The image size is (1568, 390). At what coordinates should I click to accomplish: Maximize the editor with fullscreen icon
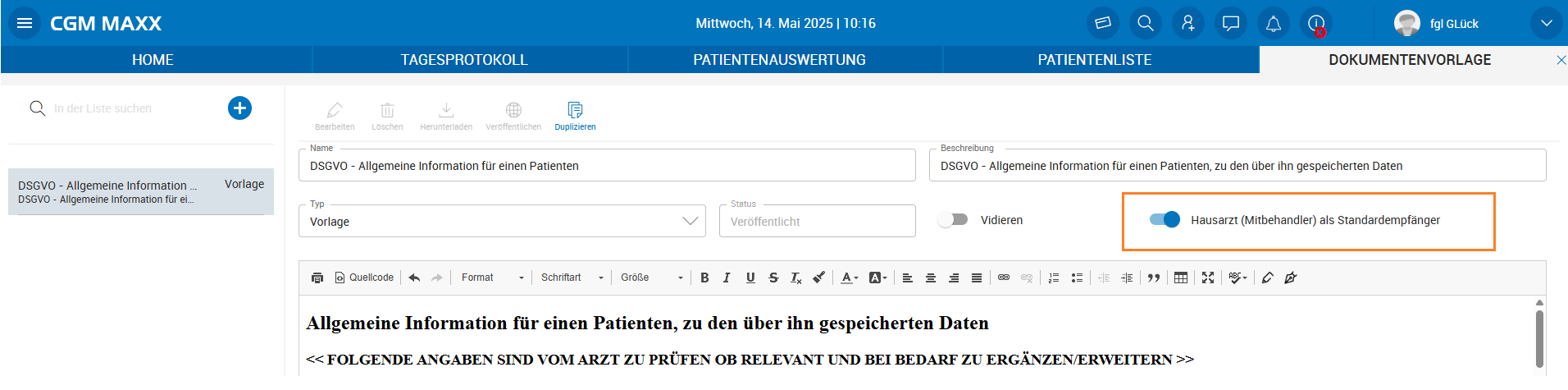pos(1207,278)
